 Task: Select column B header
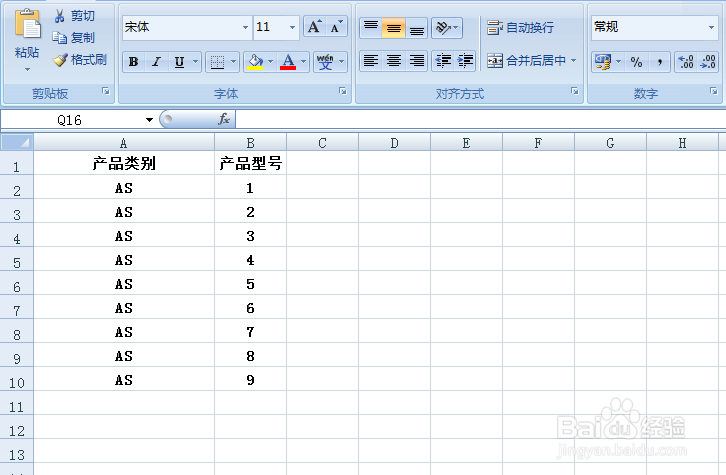tap(250, 143)
